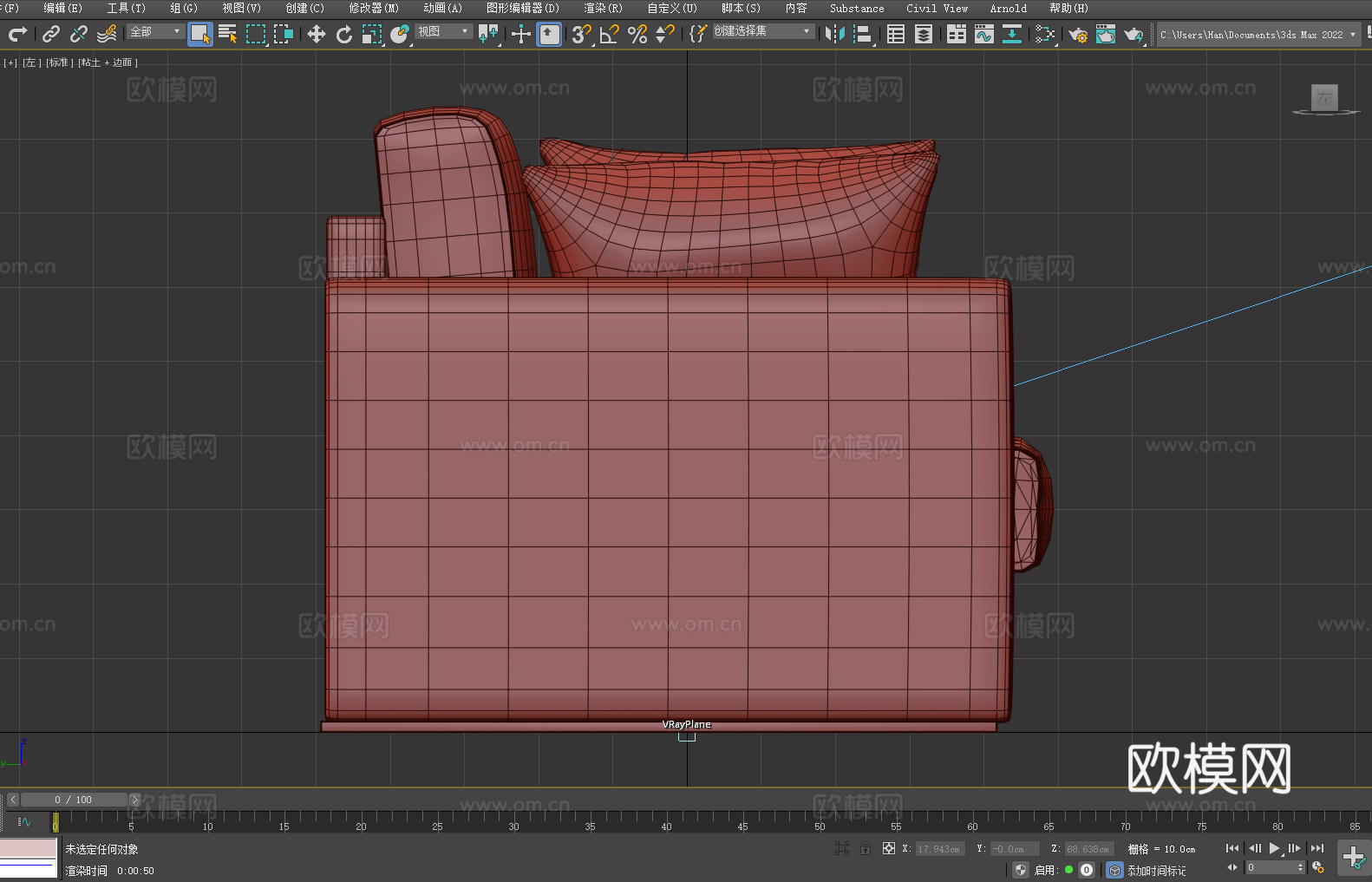The height and width of the screenshot is (882, 1372).
Task: Select the Move tool
Action: [x=317, y=34]
